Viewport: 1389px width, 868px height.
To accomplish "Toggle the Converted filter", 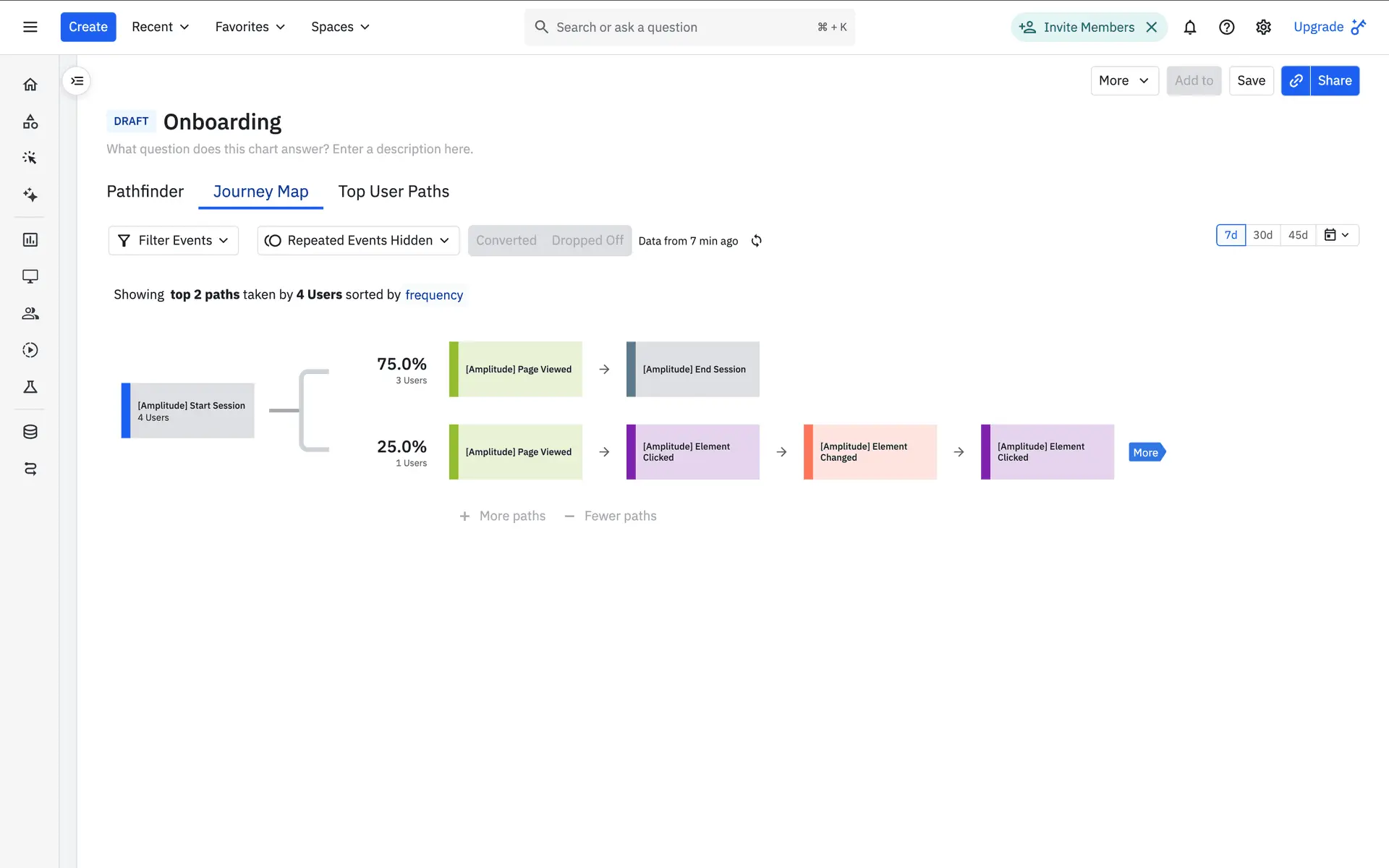I will [506, 241].
